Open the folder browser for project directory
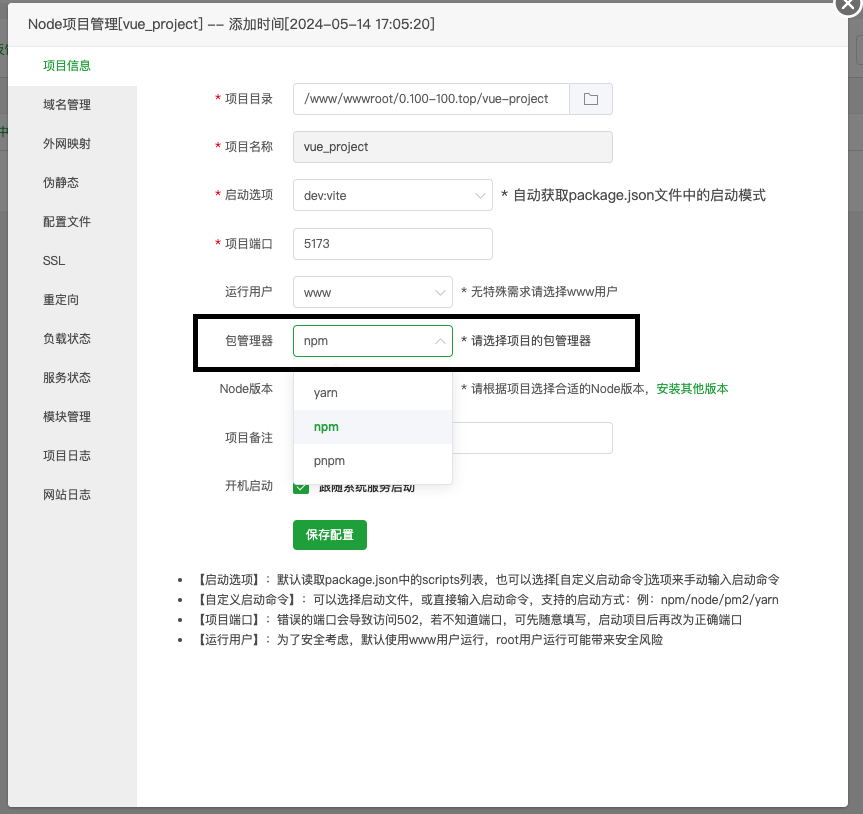The height and width of the screenshot is (814, 863). click(591, 99)
